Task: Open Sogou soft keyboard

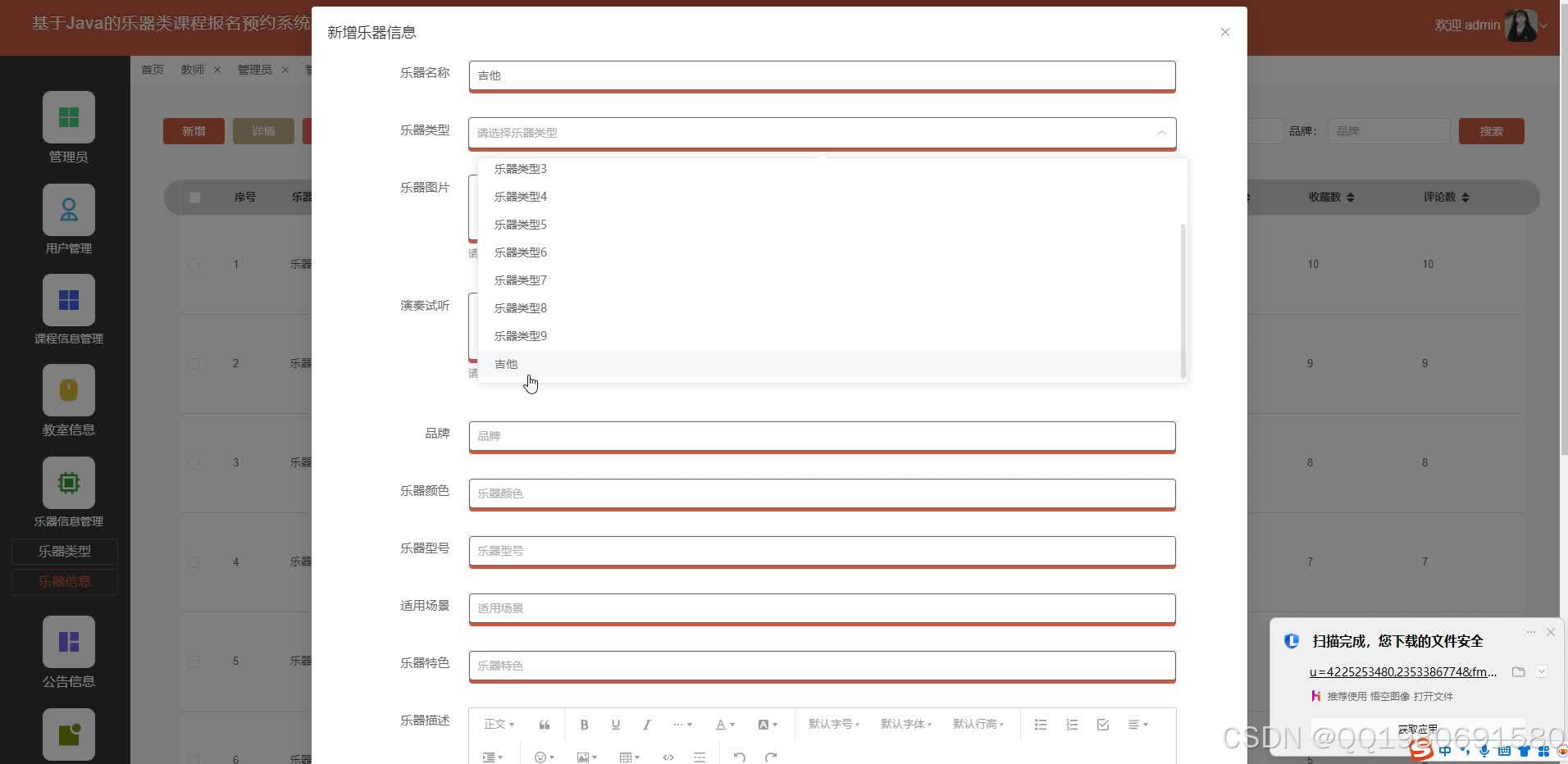Action: pos(1504,751)
